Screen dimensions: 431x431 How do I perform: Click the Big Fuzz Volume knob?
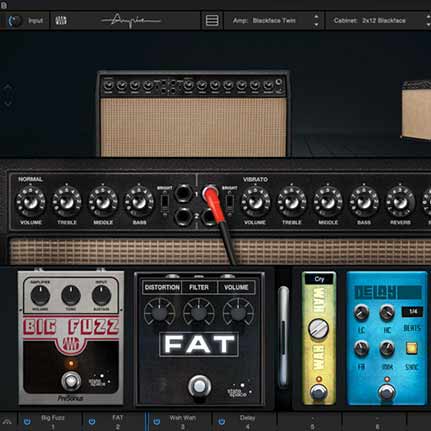tap(40, 295)
